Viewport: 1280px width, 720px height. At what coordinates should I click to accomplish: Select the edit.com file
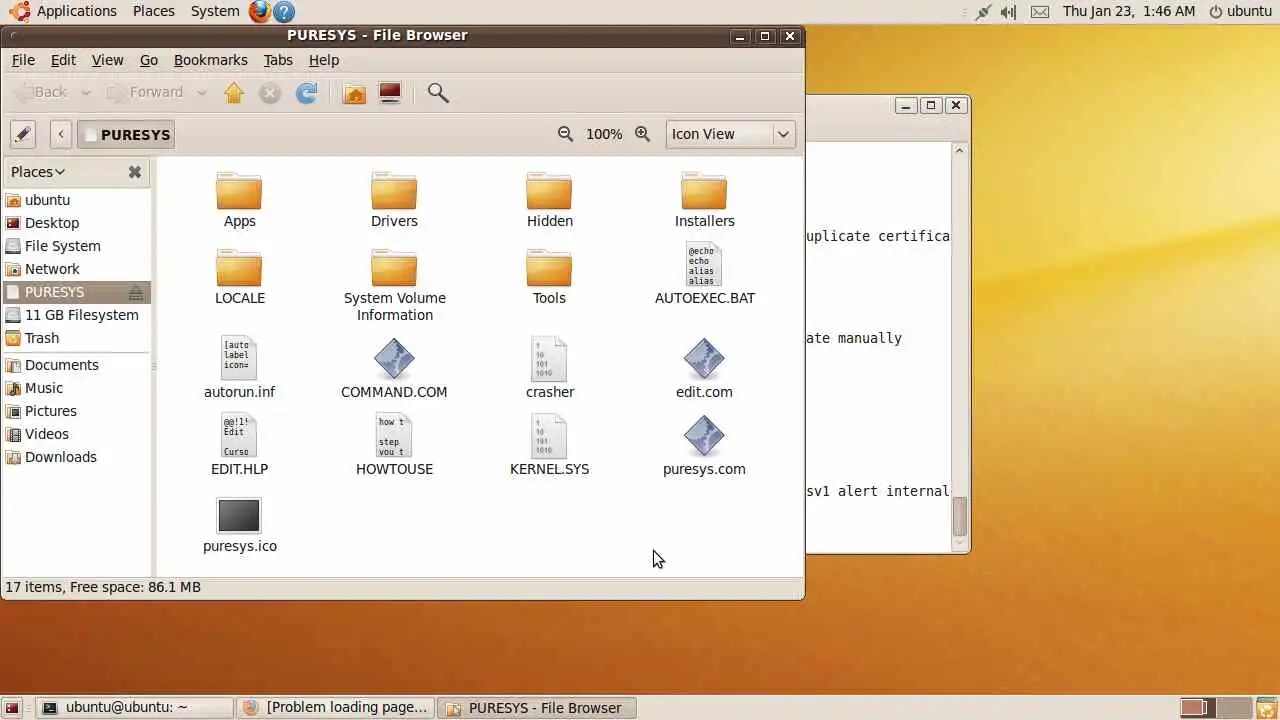(704, 368)
